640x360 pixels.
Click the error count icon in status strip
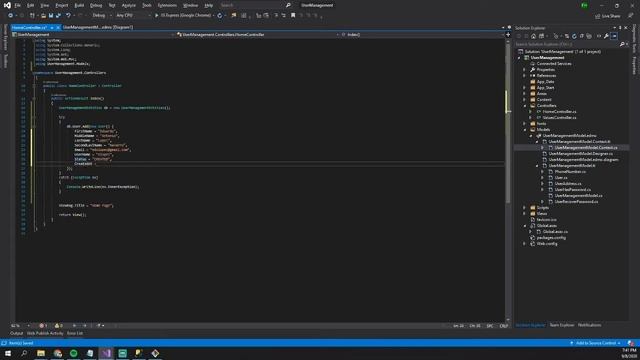tap(41, 326)
